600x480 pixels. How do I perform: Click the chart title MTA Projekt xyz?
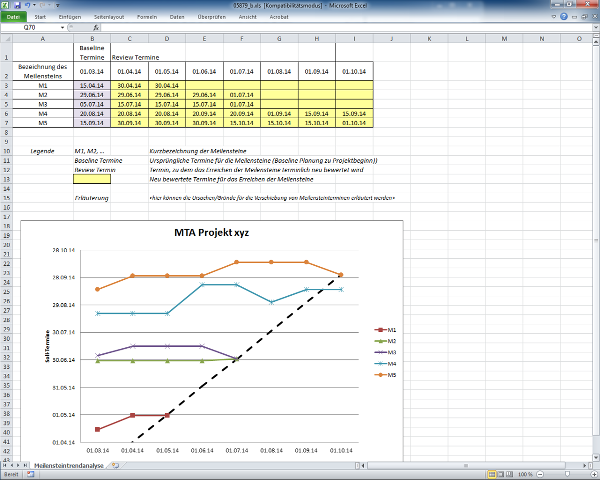(x=209, y=235)
